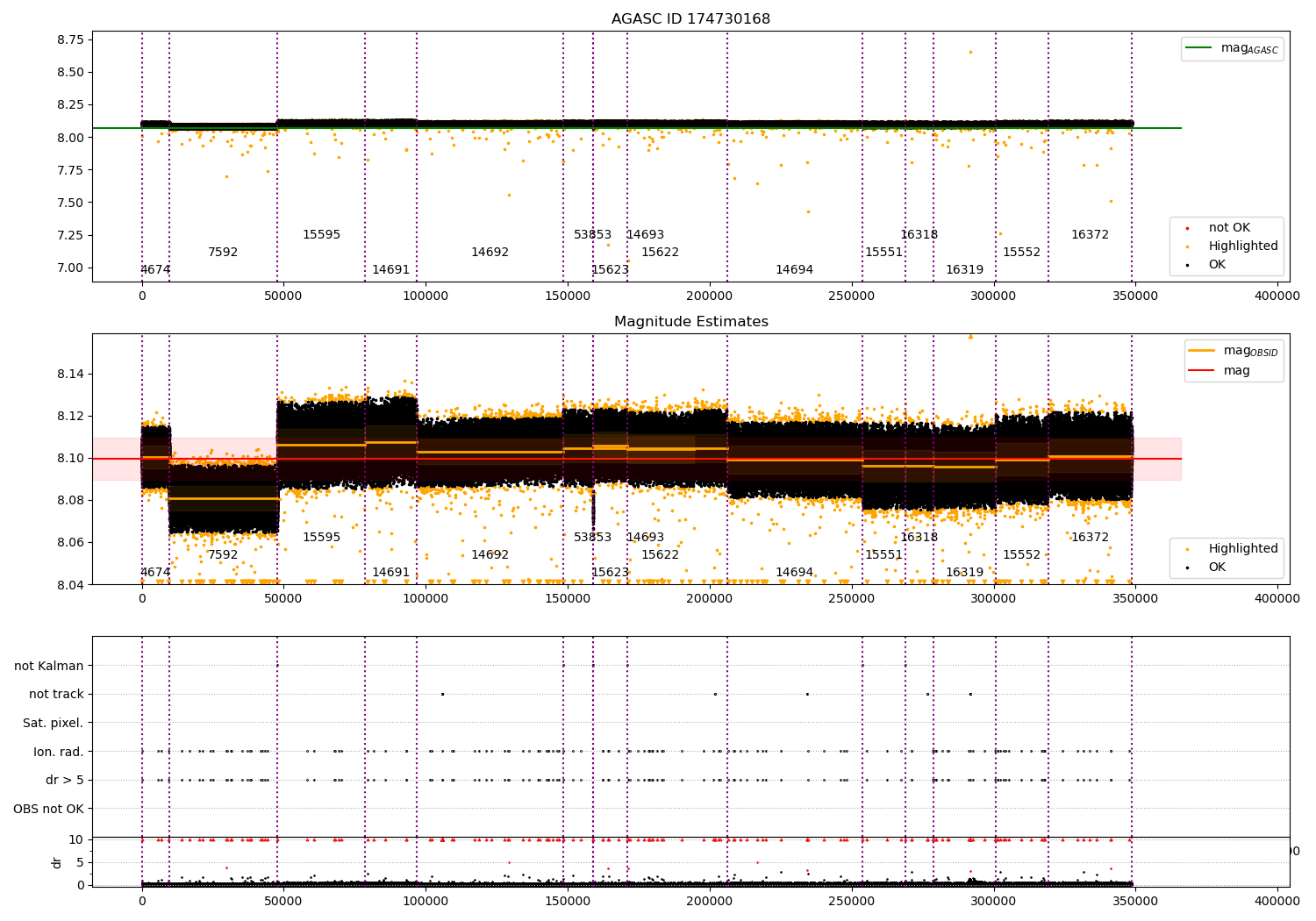Click obsid label 14693 in top plot
This screenshot has height=921, width=1316.
pos(645,235)
